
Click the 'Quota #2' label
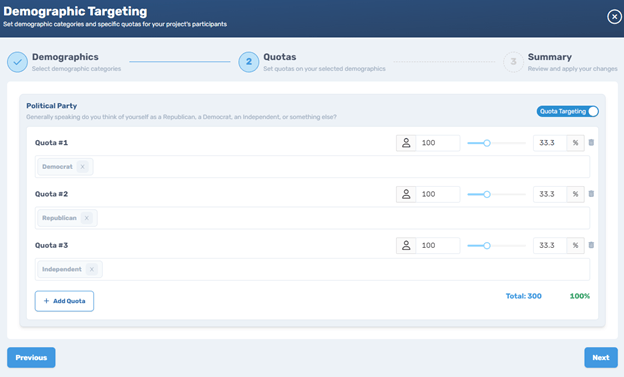(51, 194)
